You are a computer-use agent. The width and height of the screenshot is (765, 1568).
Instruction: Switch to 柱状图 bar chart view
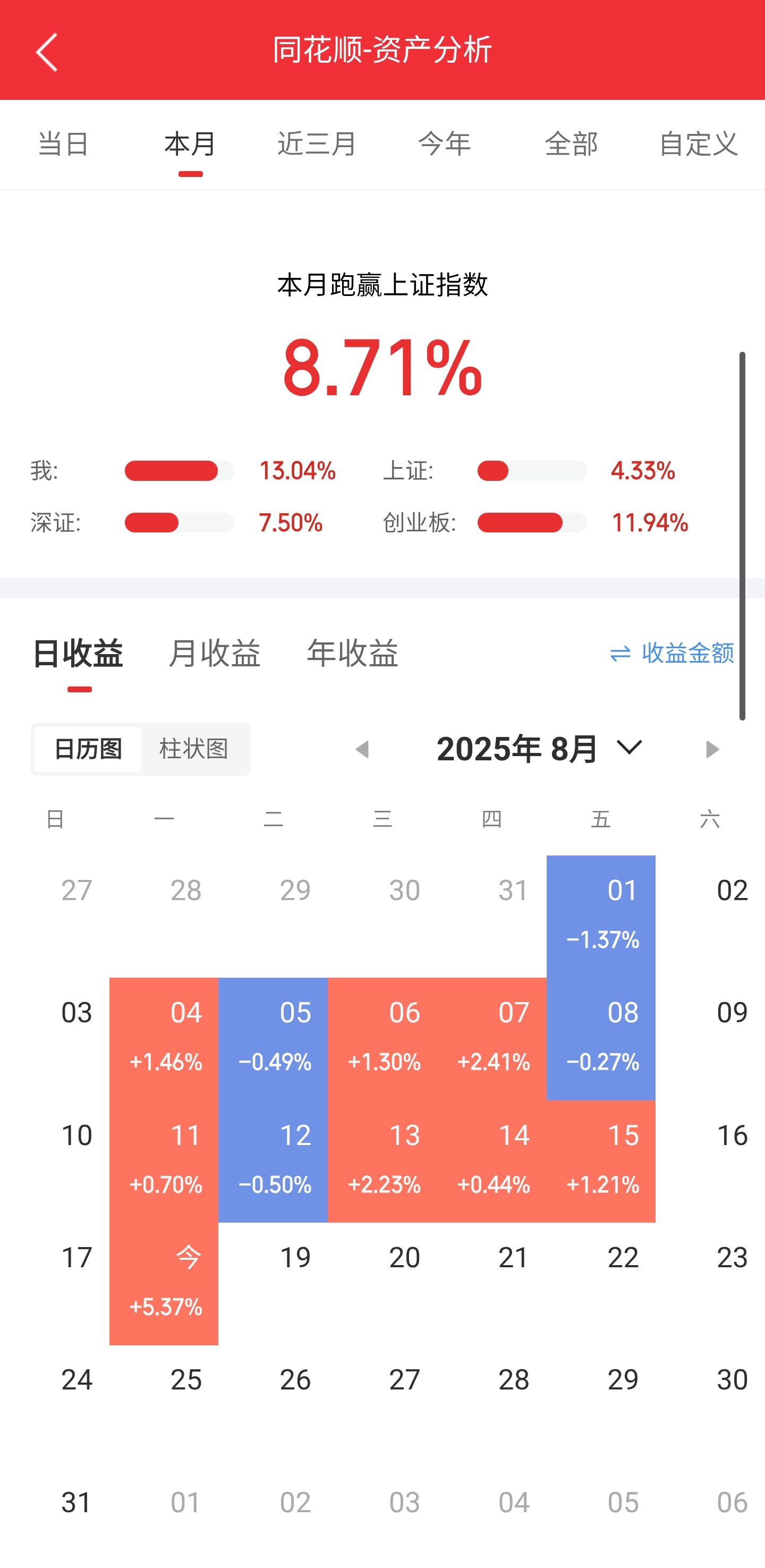tap(193, 749)
